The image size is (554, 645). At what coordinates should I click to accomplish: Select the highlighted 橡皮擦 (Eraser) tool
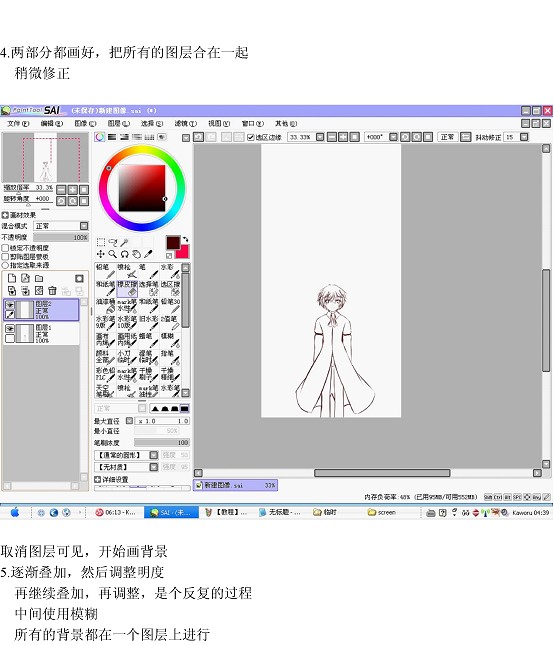pyautogui.click(x=127, y=288)
